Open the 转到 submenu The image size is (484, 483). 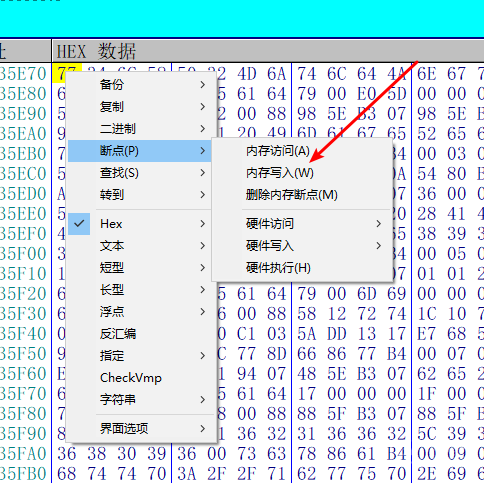(139, 195)
